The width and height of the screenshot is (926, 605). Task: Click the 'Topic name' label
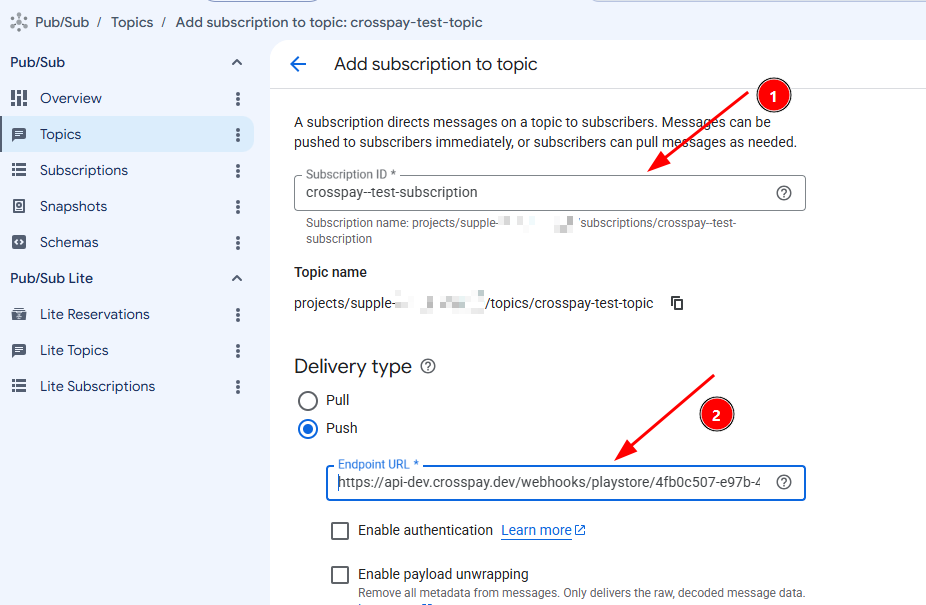tap(330, 272)
